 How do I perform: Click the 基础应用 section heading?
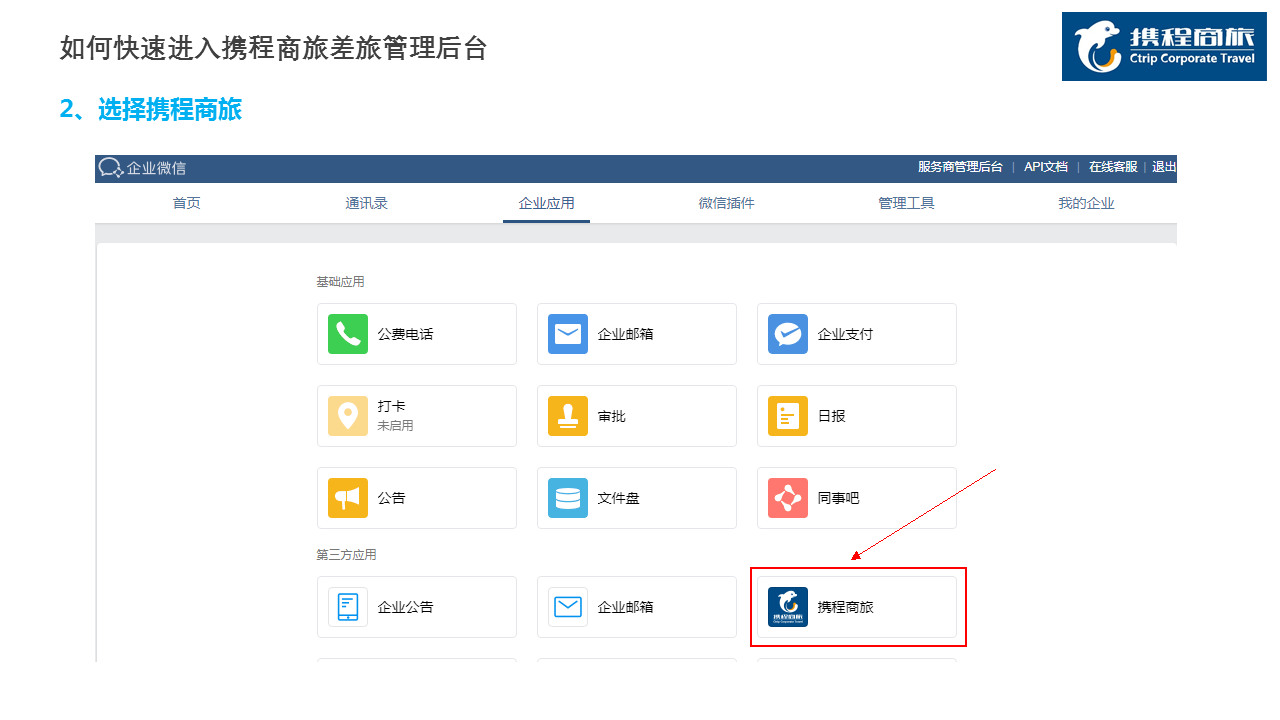coord(341,282)
